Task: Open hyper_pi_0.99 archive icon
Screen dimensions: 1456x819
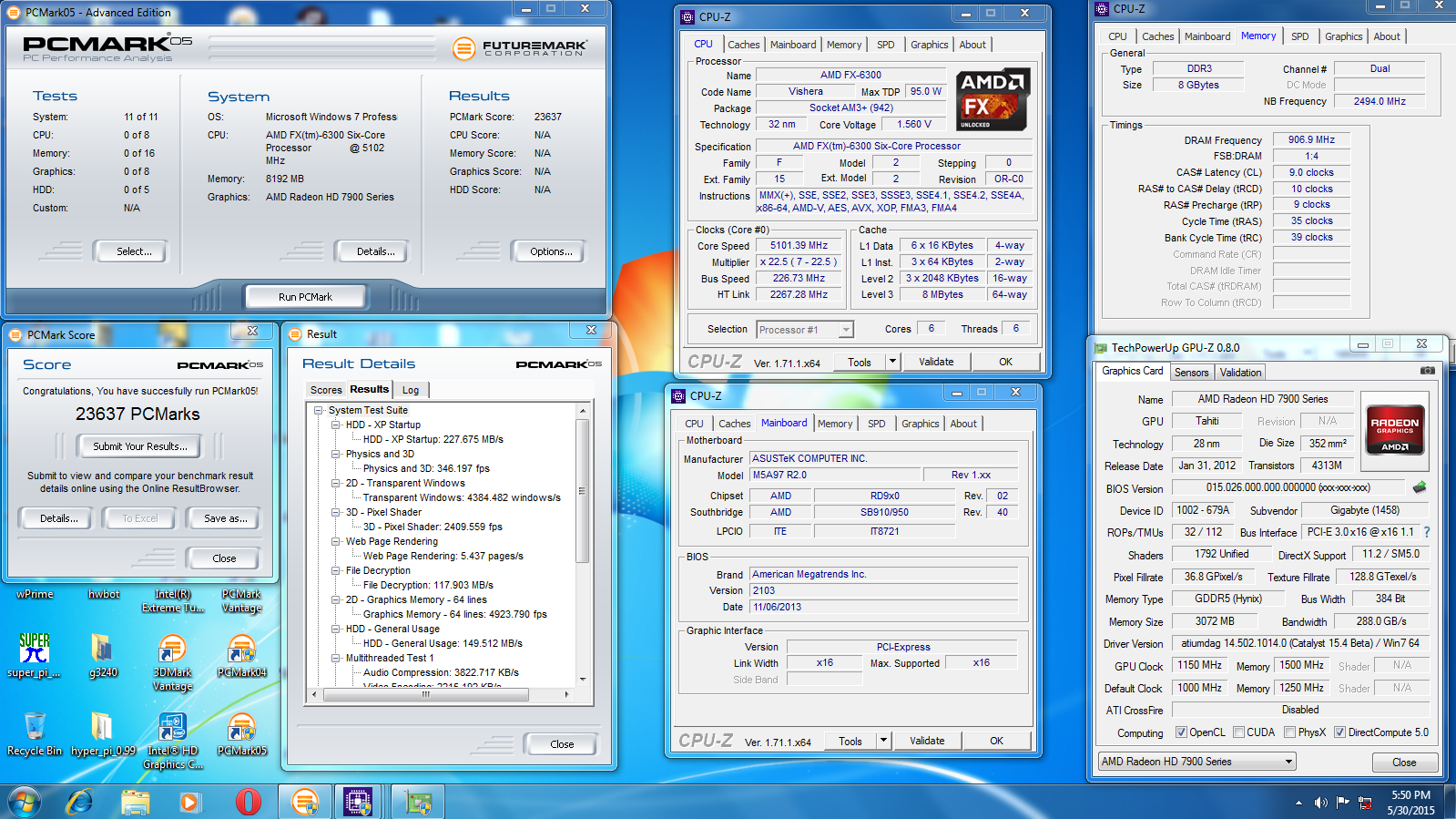Action: (x=104, y=733)
